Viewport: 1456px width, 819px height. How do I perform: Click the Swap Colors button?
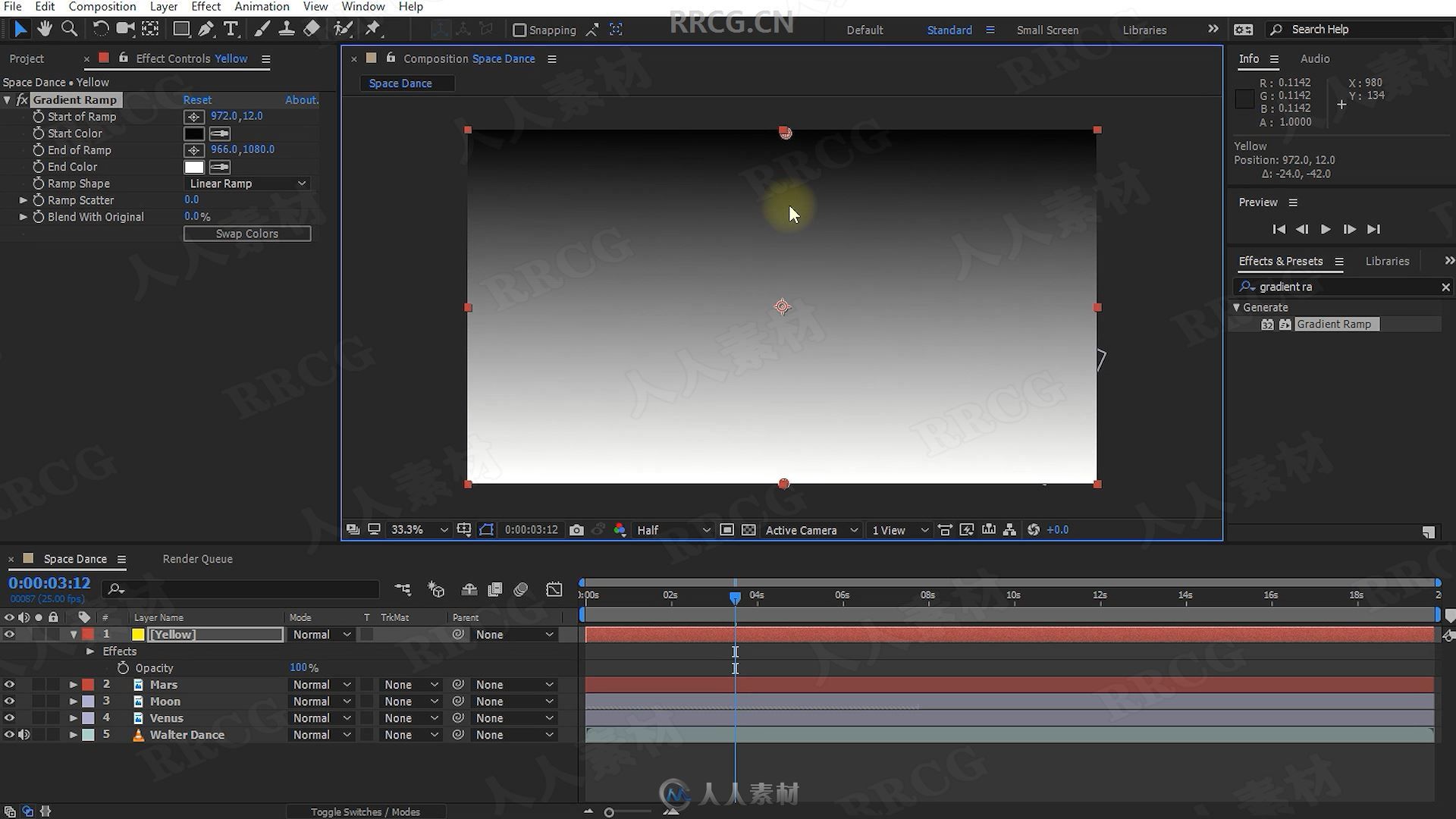coord(247,233)
